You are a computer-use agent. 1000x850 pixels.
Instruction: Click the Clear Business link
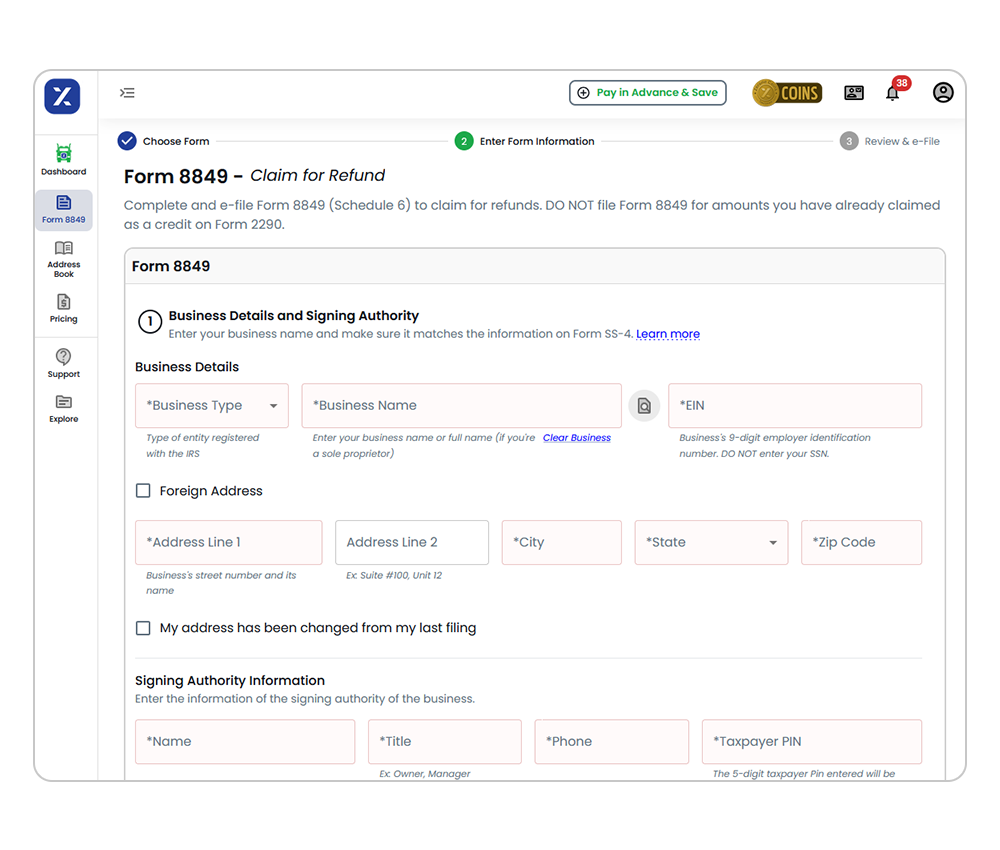click(x=576, y=438)
